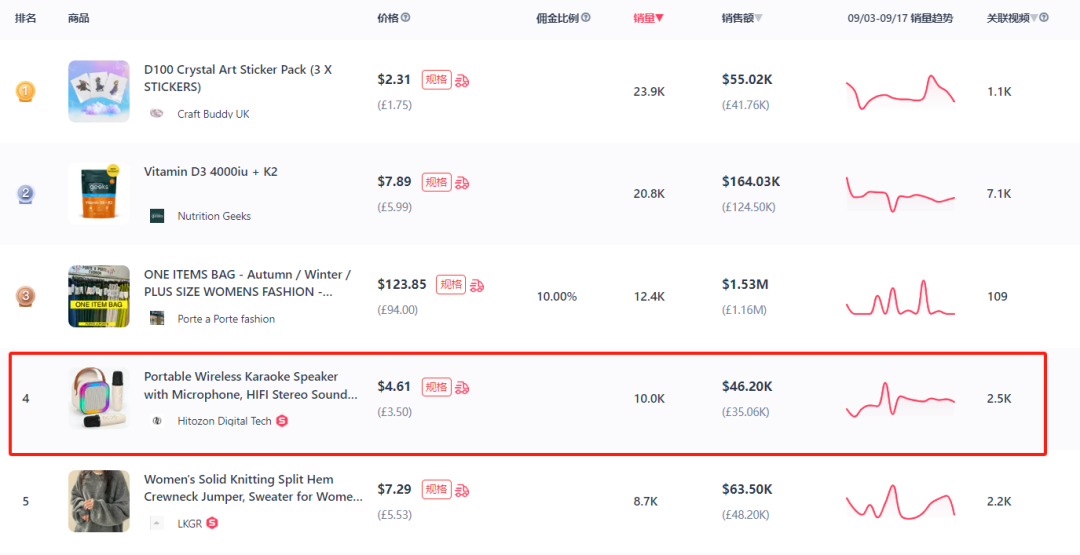This screenshot has height=555, width=1080.
Task: Click the pink S badge beside Hitozon Digital Tech
Action: click(282, 421)
